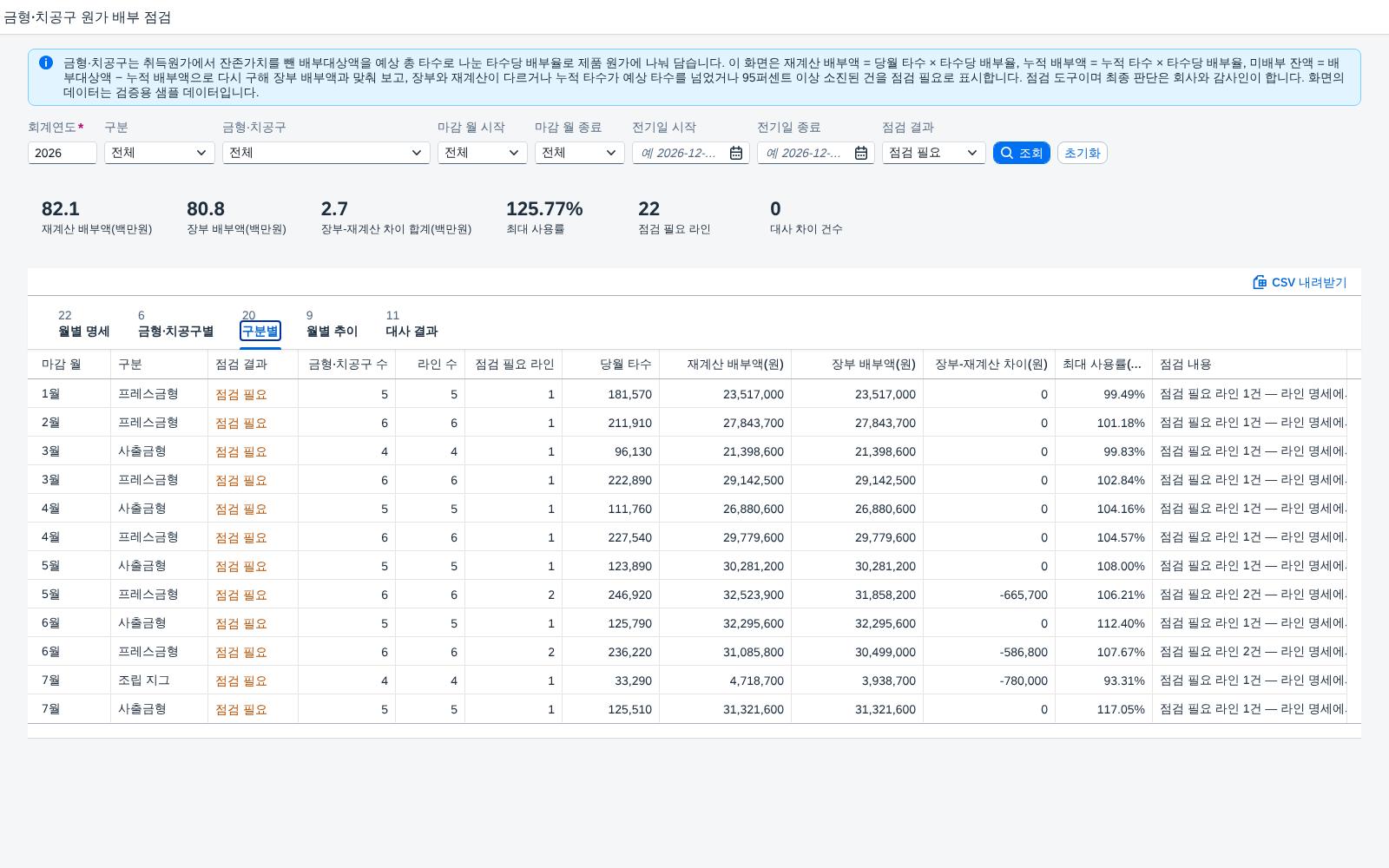Click the -665,700 difference value

(x=1024, y=595)
